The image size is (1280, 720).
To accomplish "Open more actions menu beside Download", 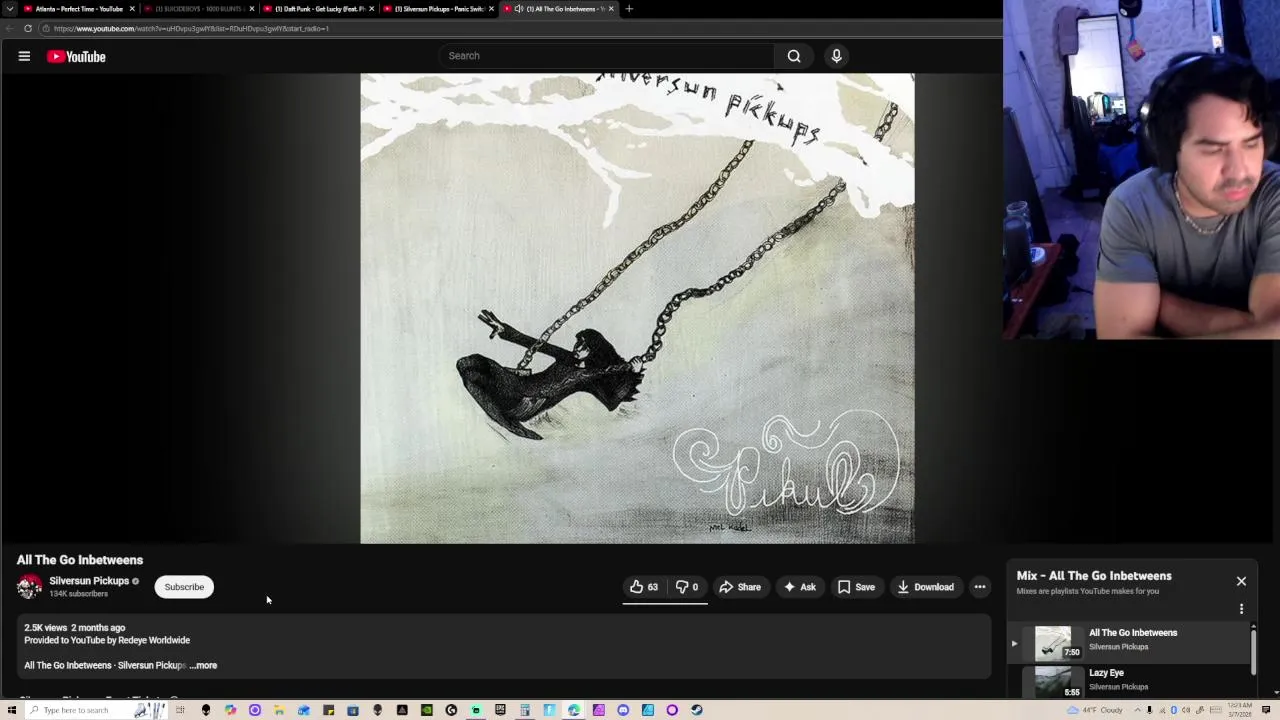I will pos(980,587).
